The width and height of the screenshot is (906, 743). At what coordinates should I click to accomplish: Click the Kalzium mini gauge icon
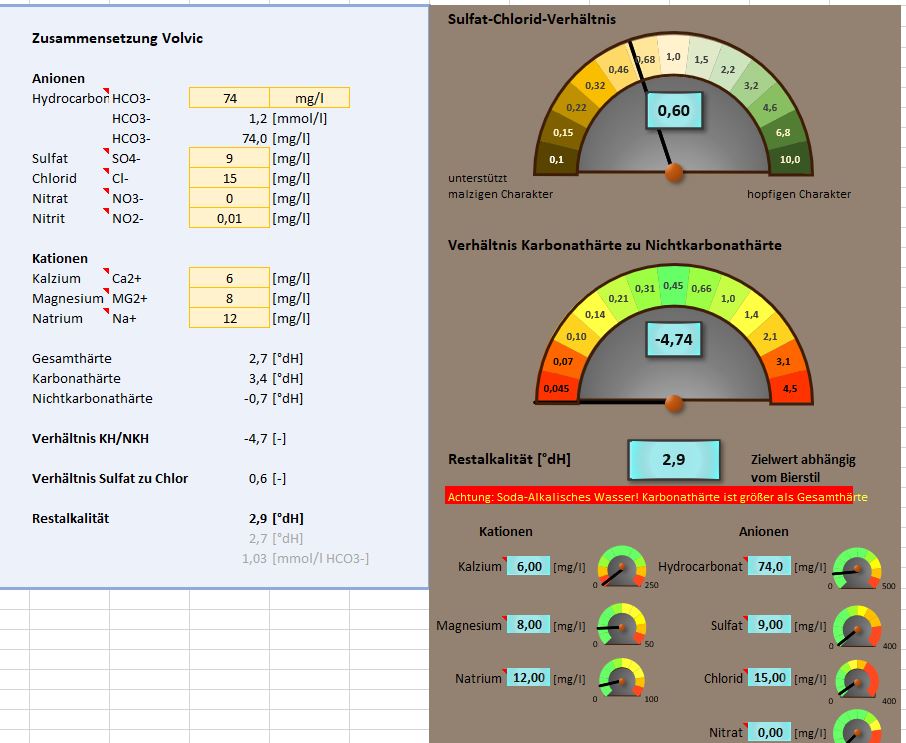pyautogui.click(x=620, y=566)
